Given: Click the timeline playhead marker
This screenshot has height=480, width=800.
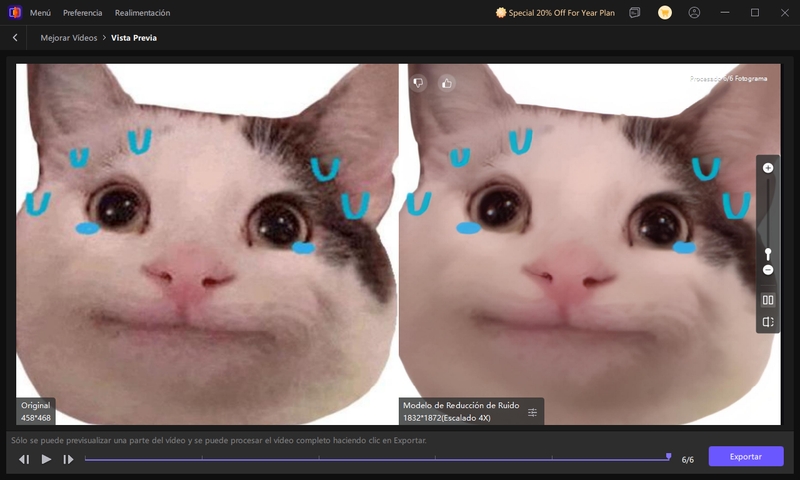Looking at the screenshot, I should point(668,456).
